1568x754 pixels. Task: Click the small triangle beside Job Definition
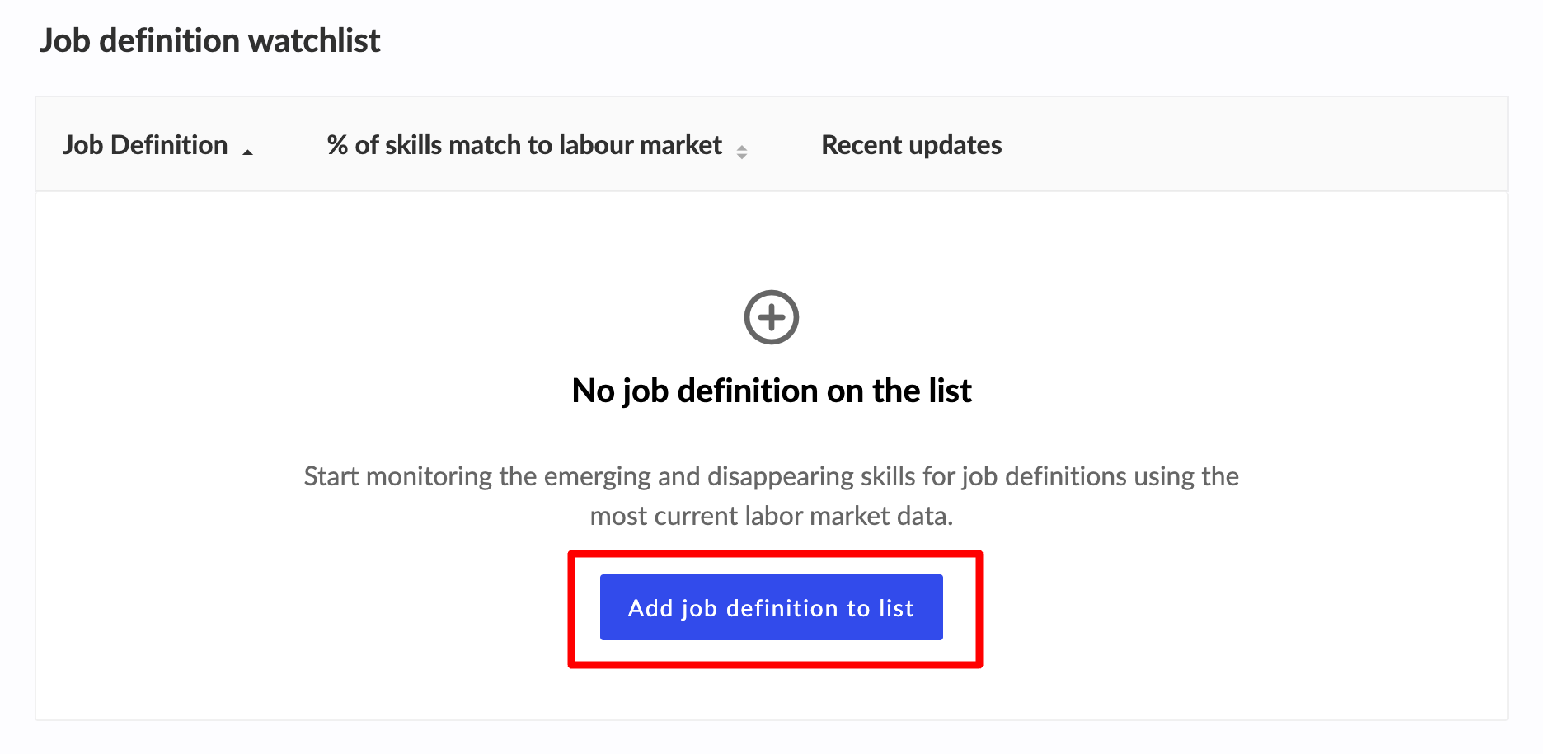pos(247,152)
